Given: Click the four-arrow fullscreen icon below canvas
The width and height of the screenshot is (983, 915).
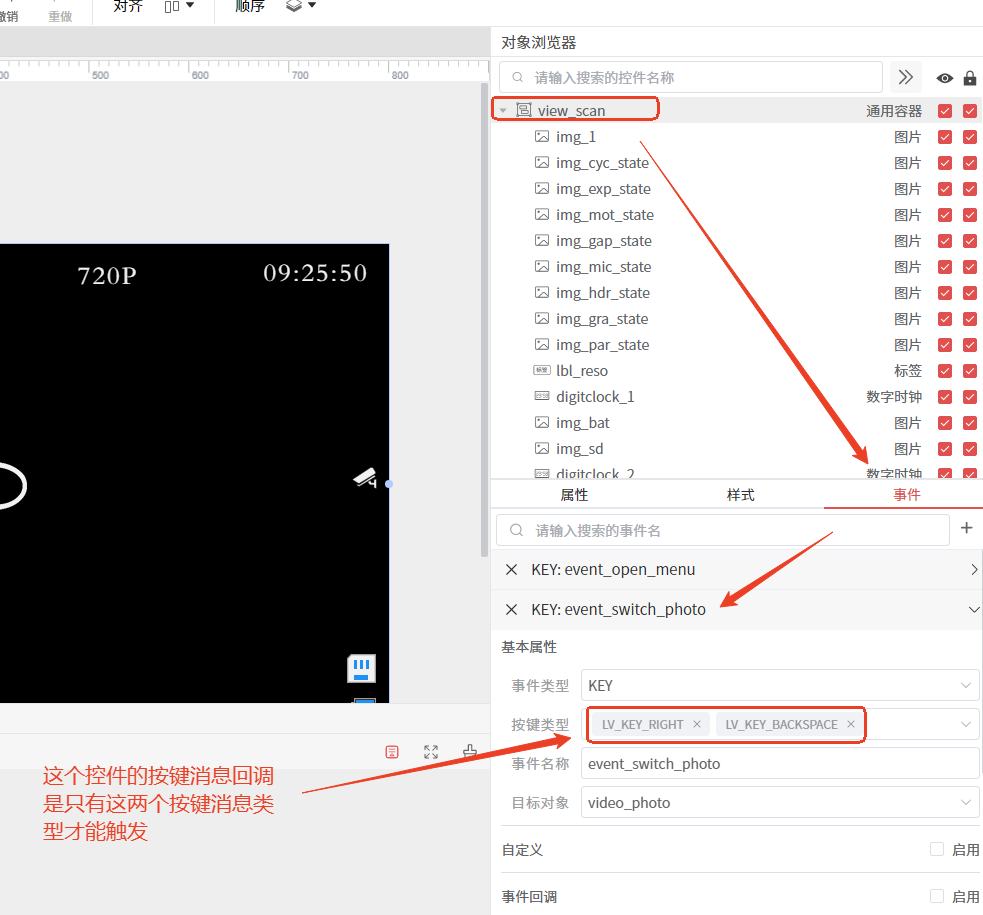Looking at the screenshot, I should [x=431, y=751].
